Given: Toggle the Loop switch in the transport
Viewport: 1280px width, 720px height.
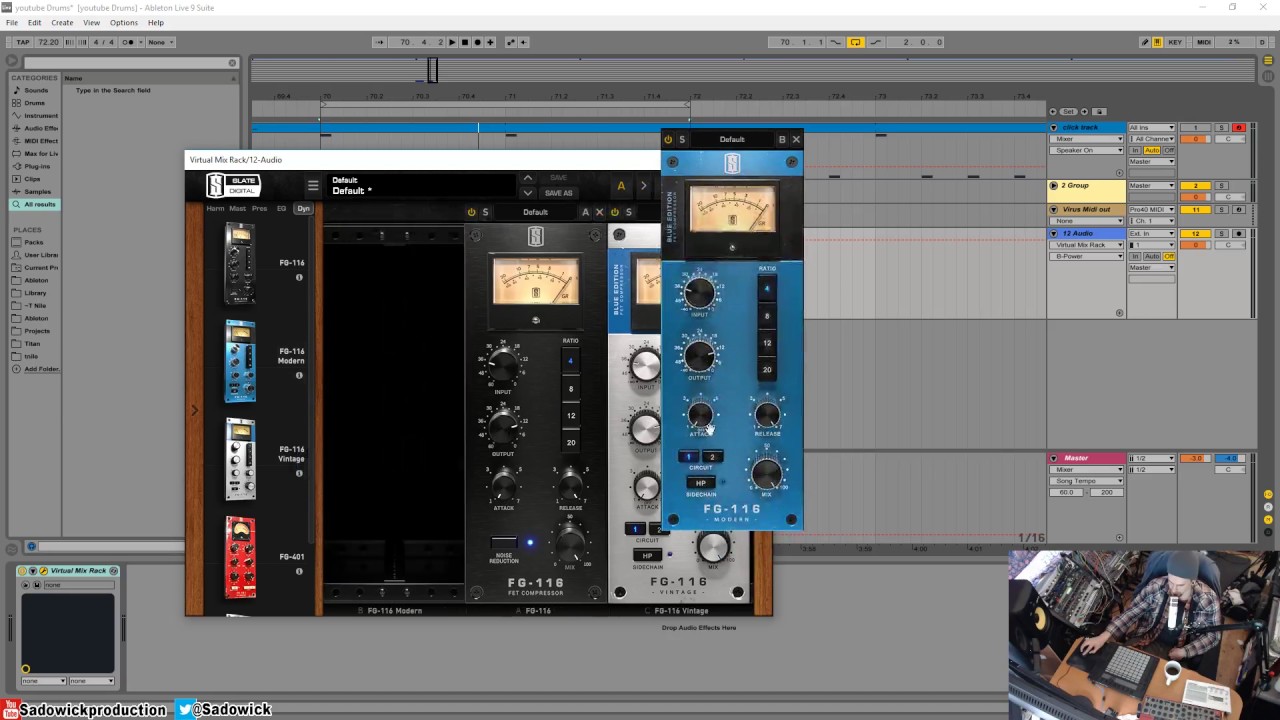Looking at the screenshot, I should pos(855,42).
